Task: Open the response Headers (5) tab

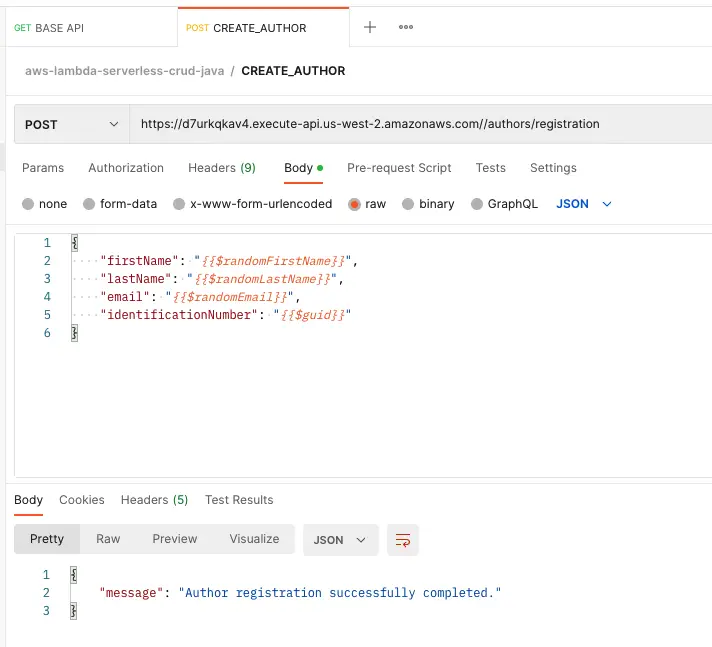Action: click(154, 500)
